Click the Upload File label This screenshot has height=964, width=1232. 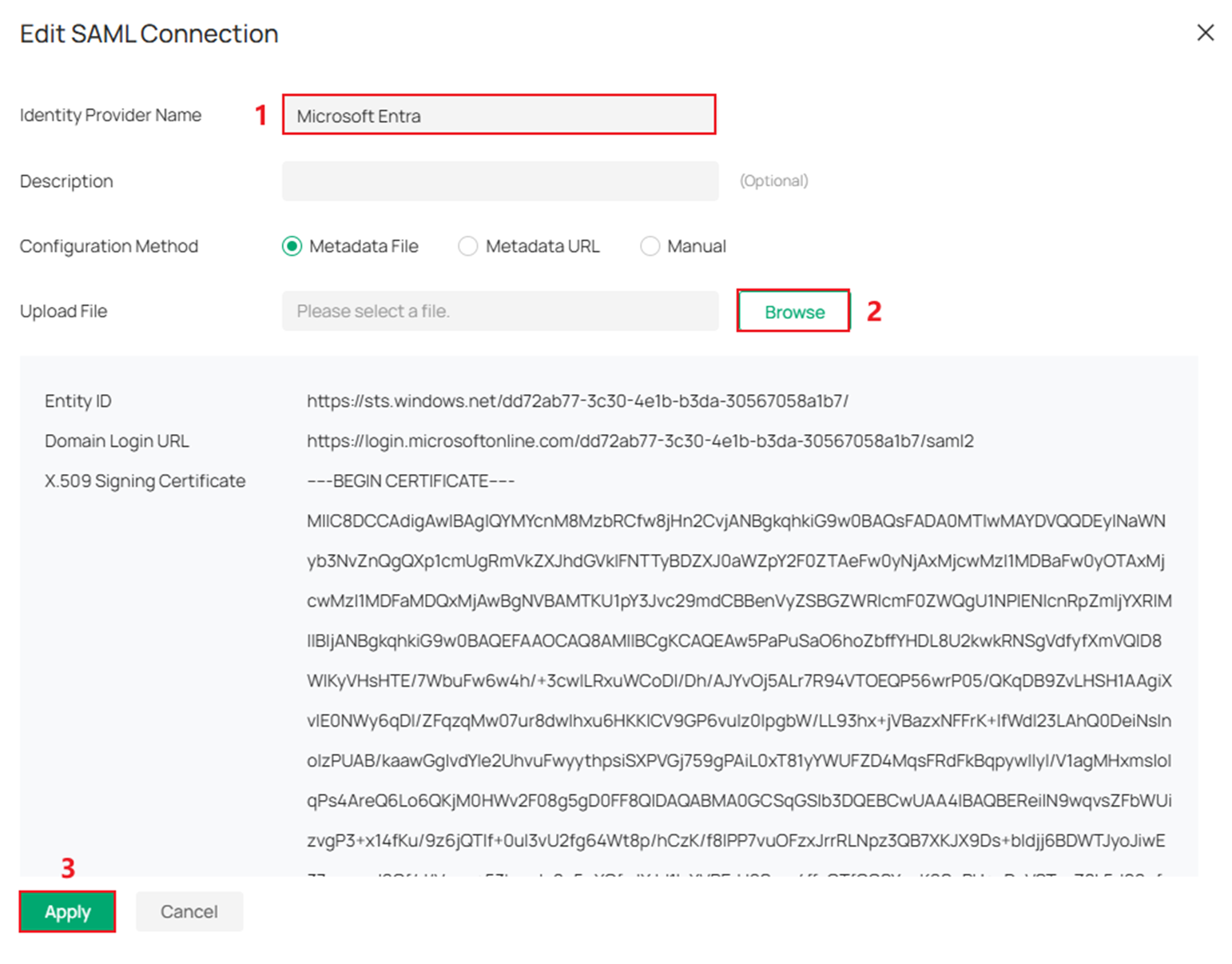(x=63, y=311)
